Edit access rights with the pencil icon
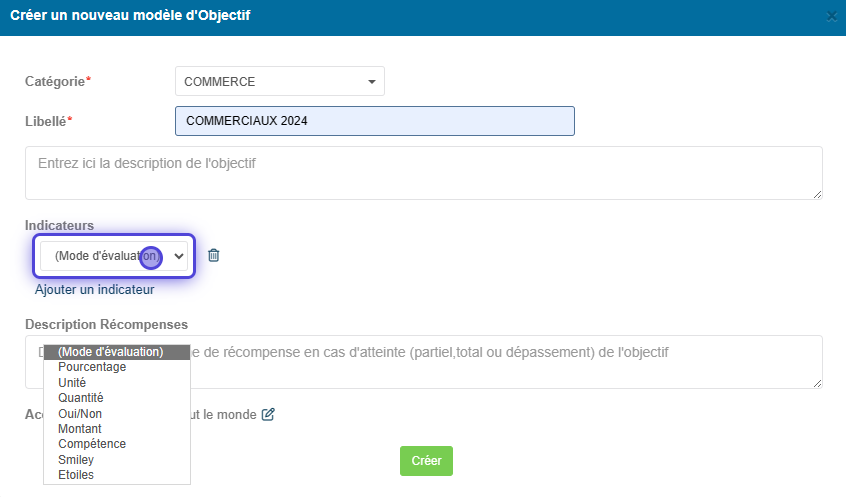 (268, 414)
